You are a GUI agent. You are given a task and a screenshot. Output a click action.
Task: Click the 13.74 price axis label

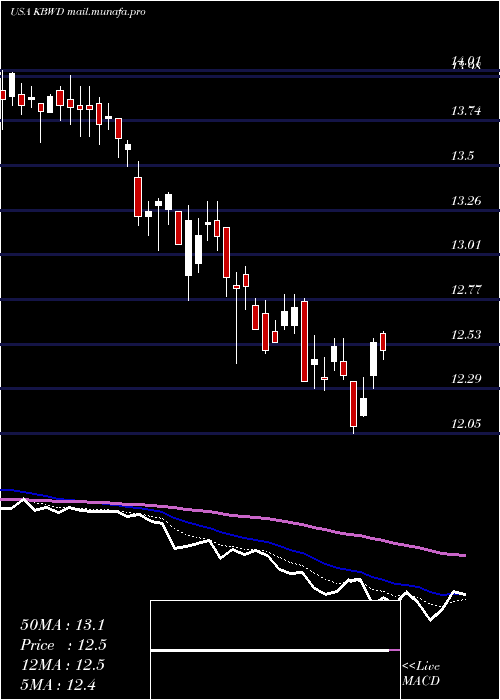pyautogui.click(x=466, y=111)
